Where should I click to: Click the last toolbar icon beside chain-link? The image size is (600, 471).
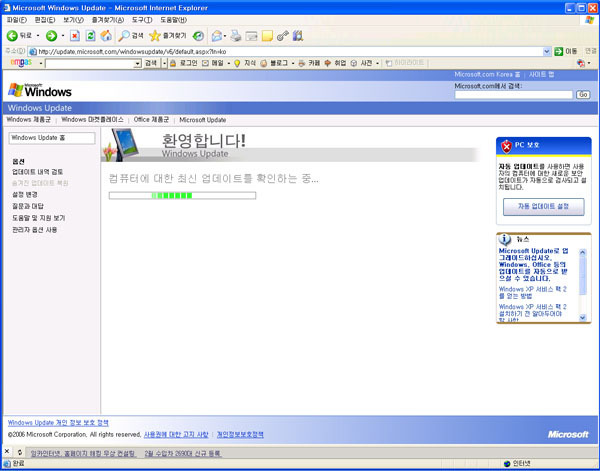[x=298, y=36]
